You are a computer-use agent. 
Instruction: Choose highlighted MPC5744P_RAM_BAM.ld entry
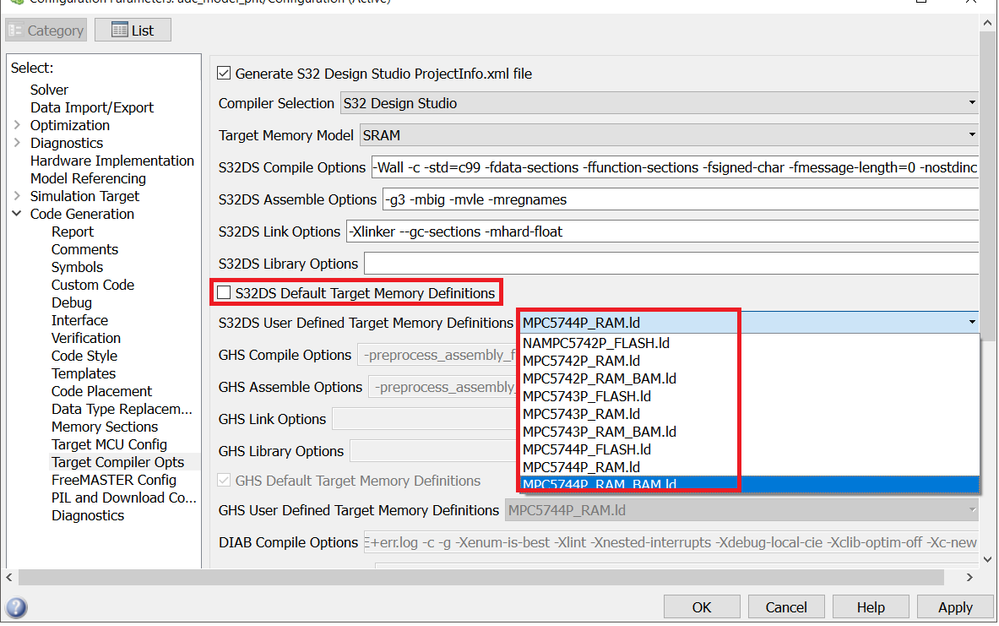tap(749, 485)
